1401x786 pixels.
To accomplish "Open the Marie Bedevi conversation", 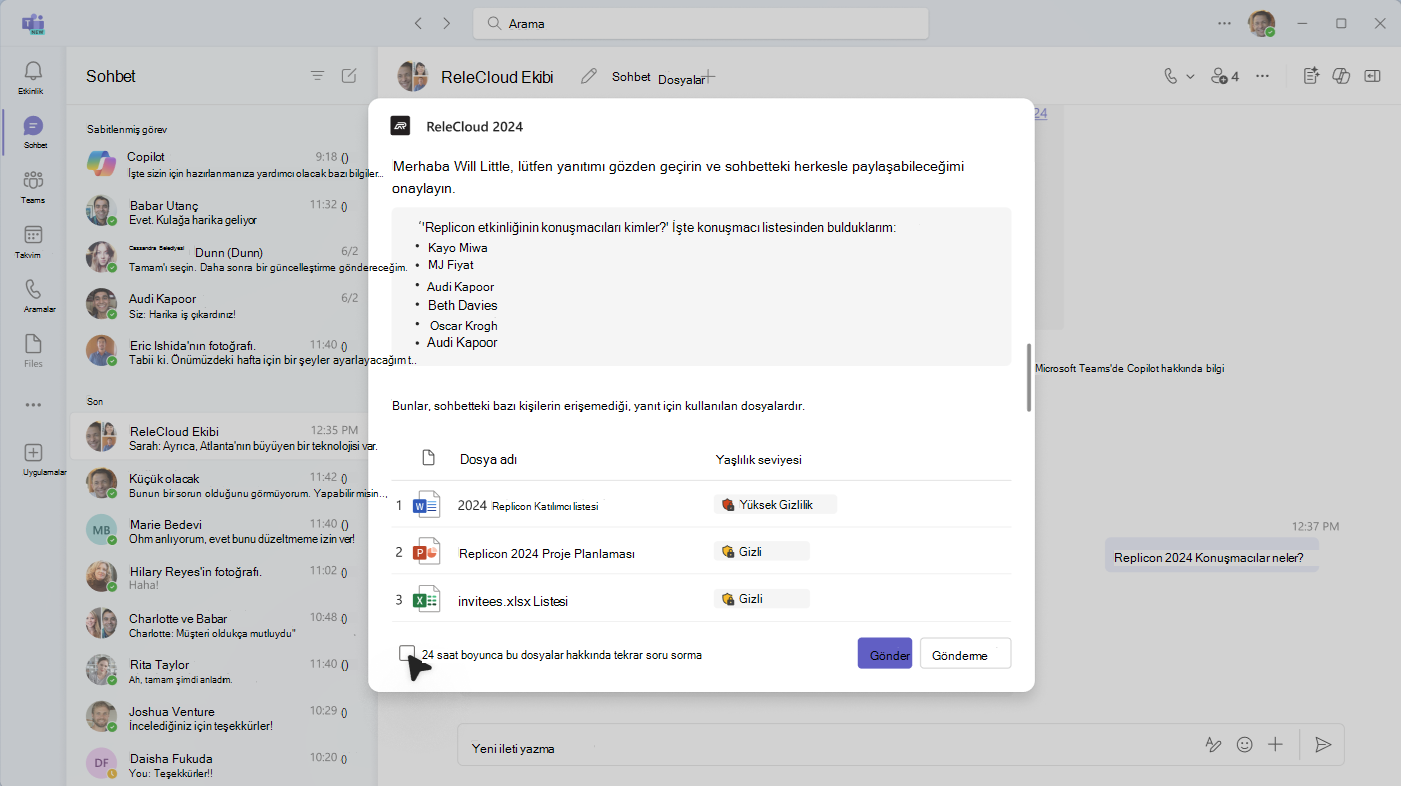I will [x=222, y=531].
